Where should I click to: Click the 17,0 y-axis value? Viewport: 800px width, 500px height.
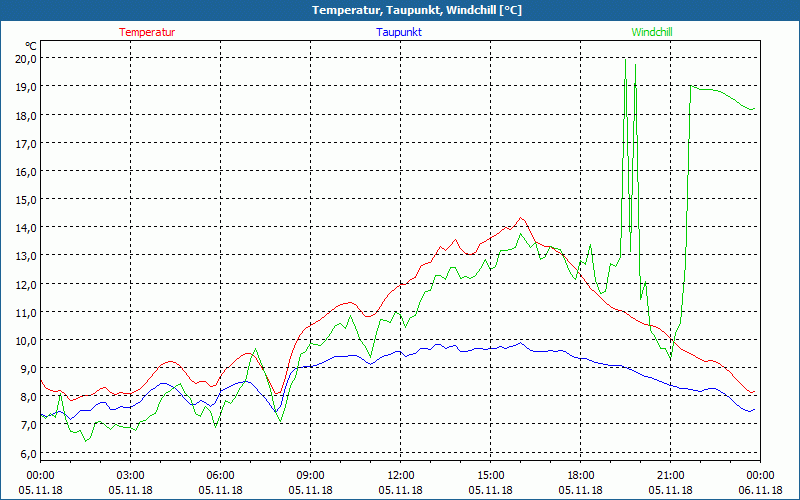point(27,143)
